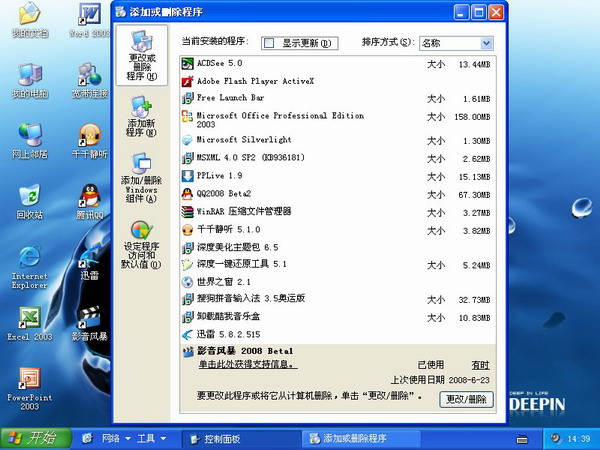
Task: Click the 67.30MB size for QQ2008
Action: coord(474,195)
